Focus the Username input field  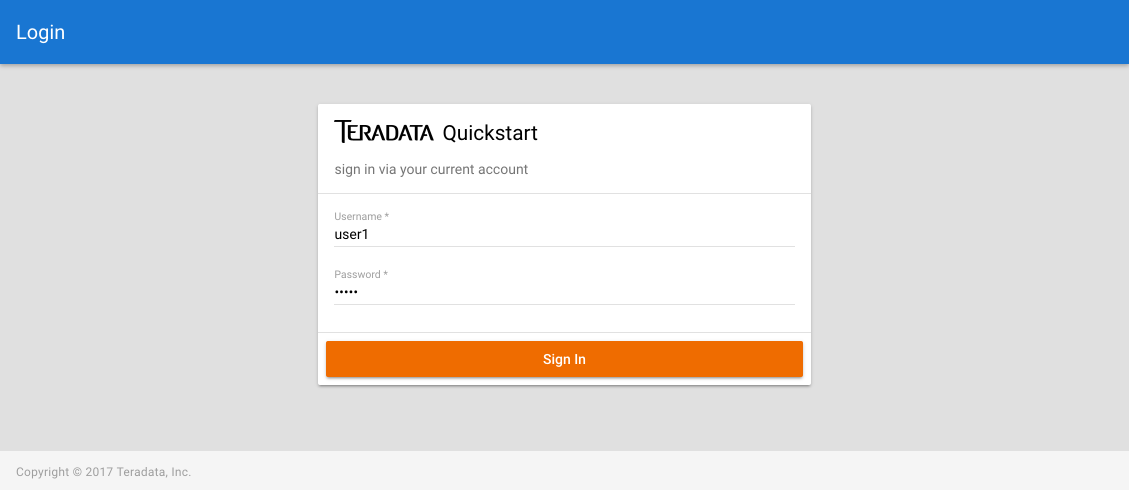point(564,235)
